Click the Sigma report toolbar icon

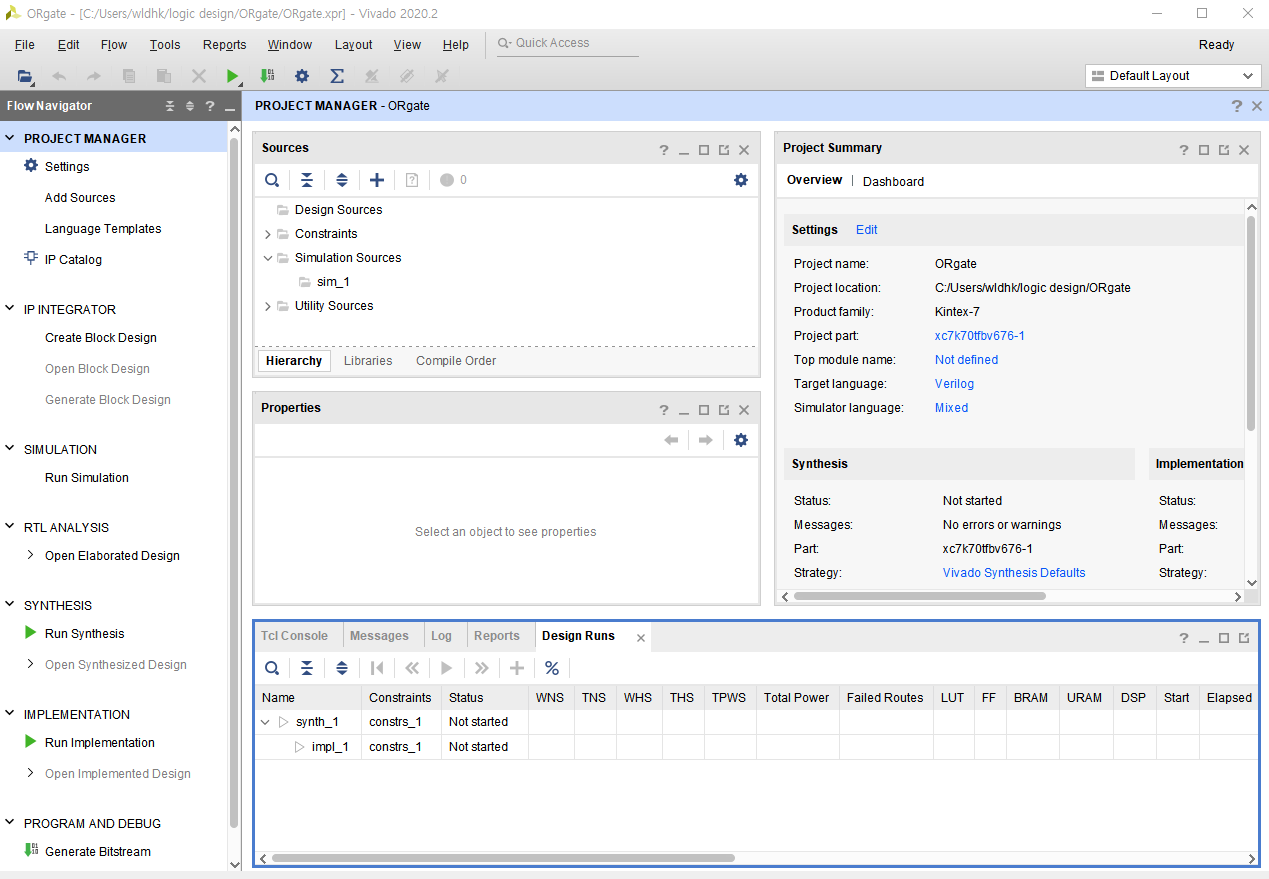pyautogui.click(x=337, y=76)
